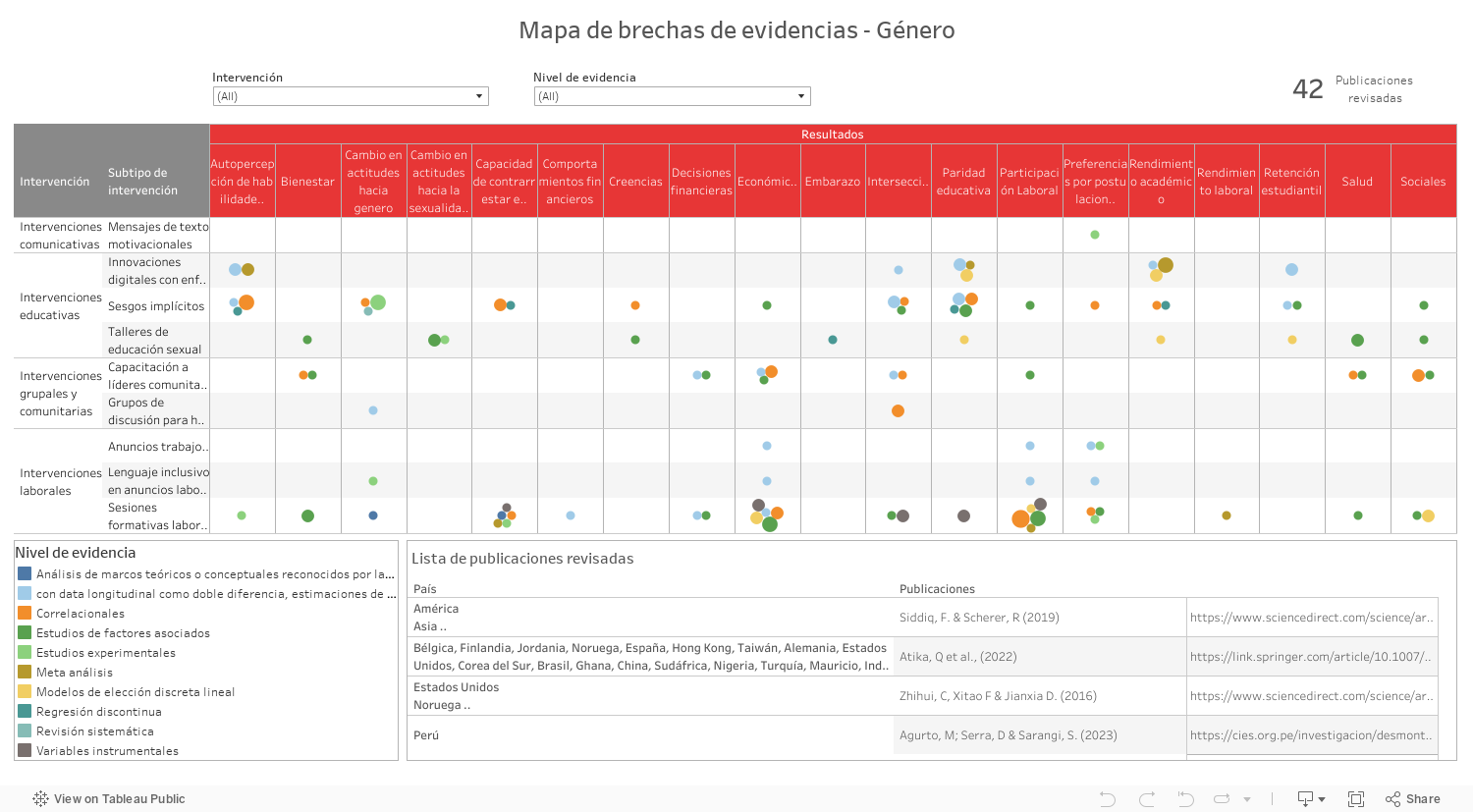Click the Subtipo de intervención header

[142, 182]
